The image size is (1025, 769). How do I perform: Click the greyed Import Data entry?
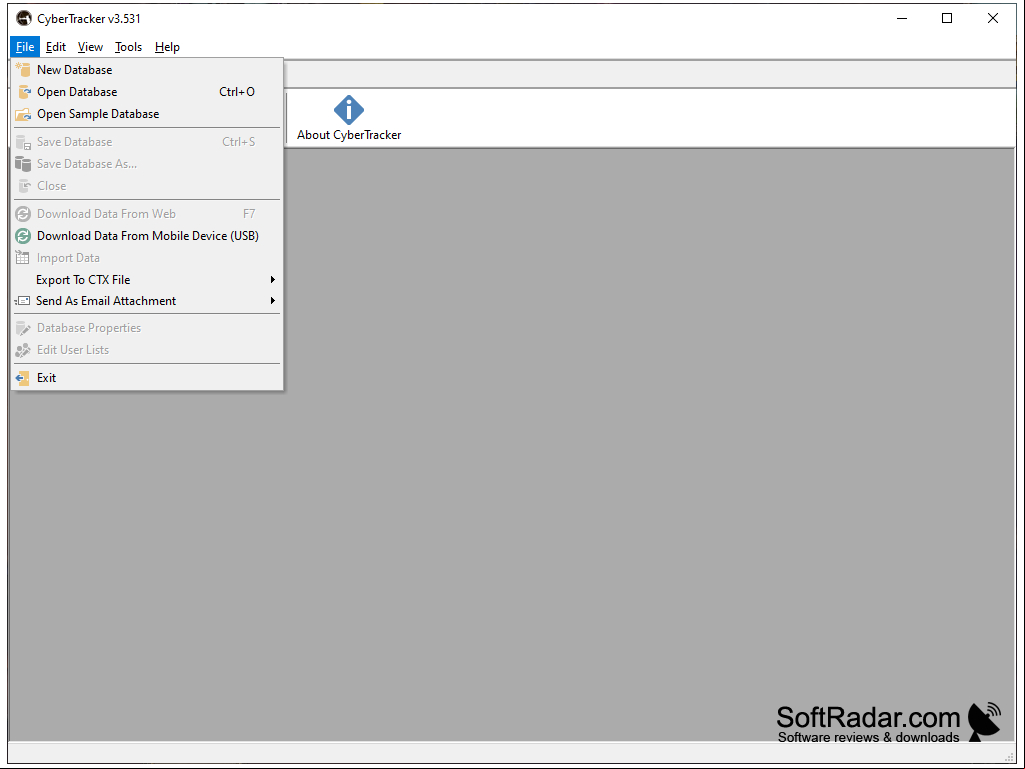coord(147,258)
